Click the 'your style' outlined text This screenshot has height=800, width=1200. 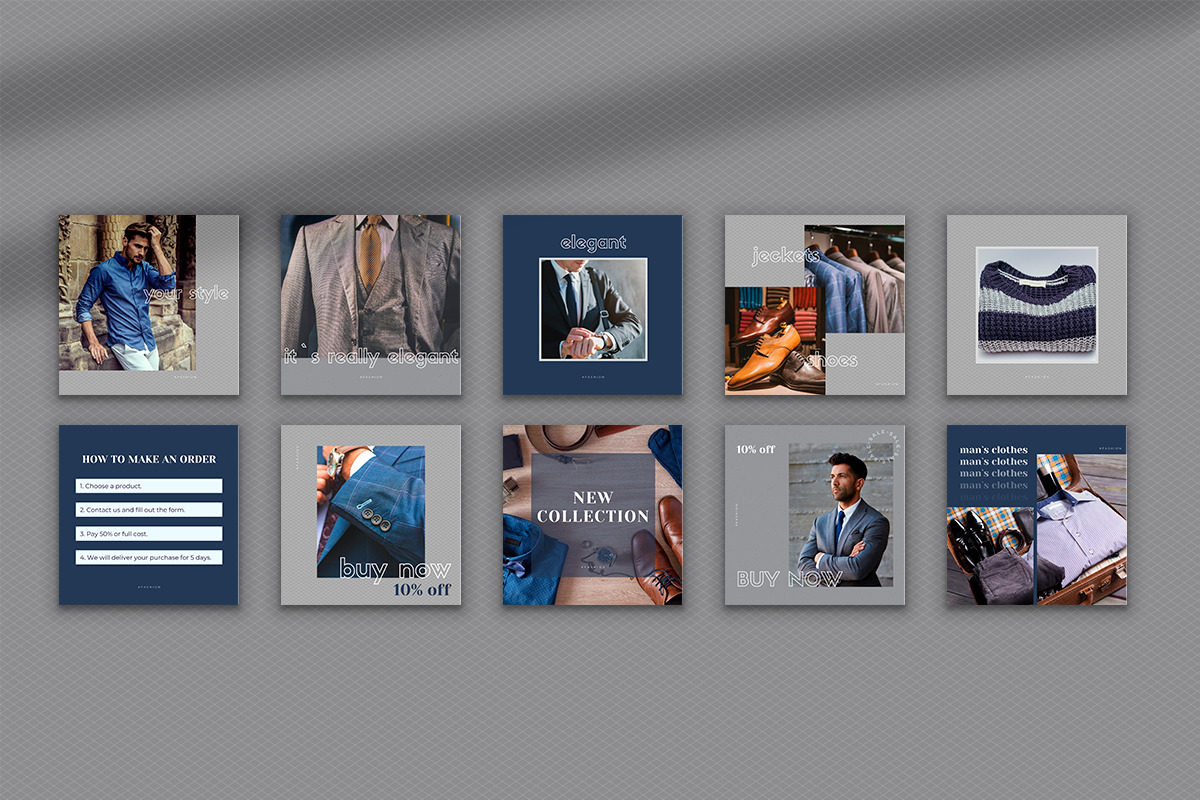(x=186, y=294)
